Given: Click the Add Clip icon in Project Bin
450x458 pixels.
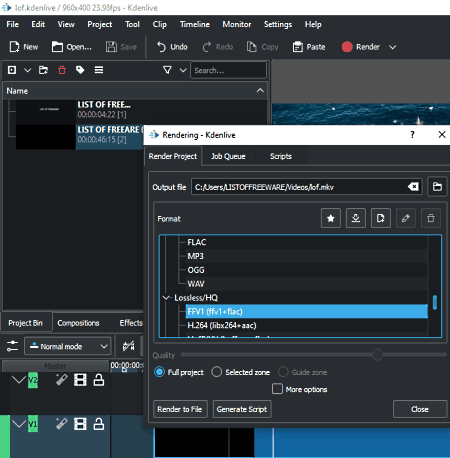Looking at the screenshot, I should pos(12,70).
